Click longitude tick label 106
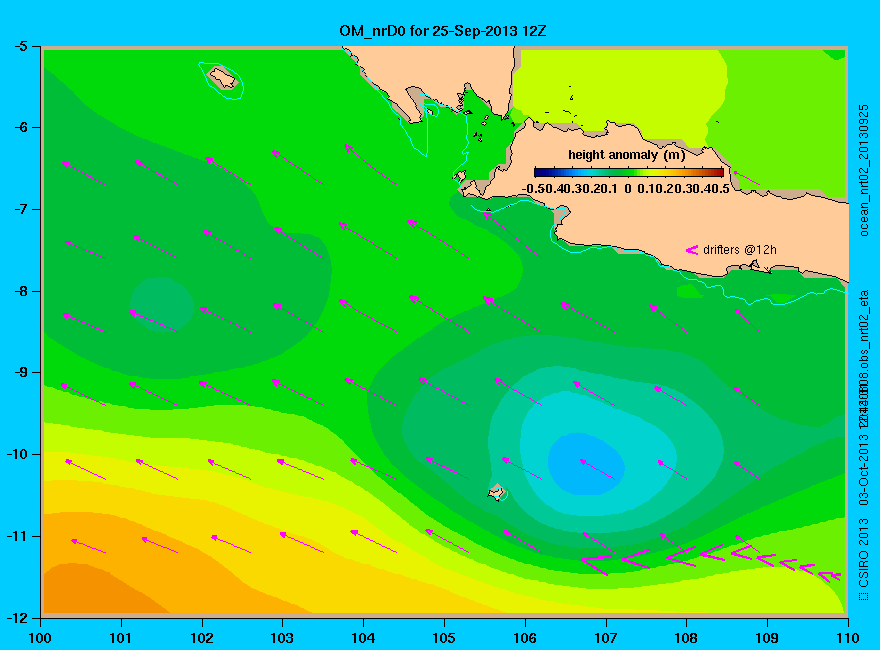The image size is (880, 650). [x=525, y=638]
